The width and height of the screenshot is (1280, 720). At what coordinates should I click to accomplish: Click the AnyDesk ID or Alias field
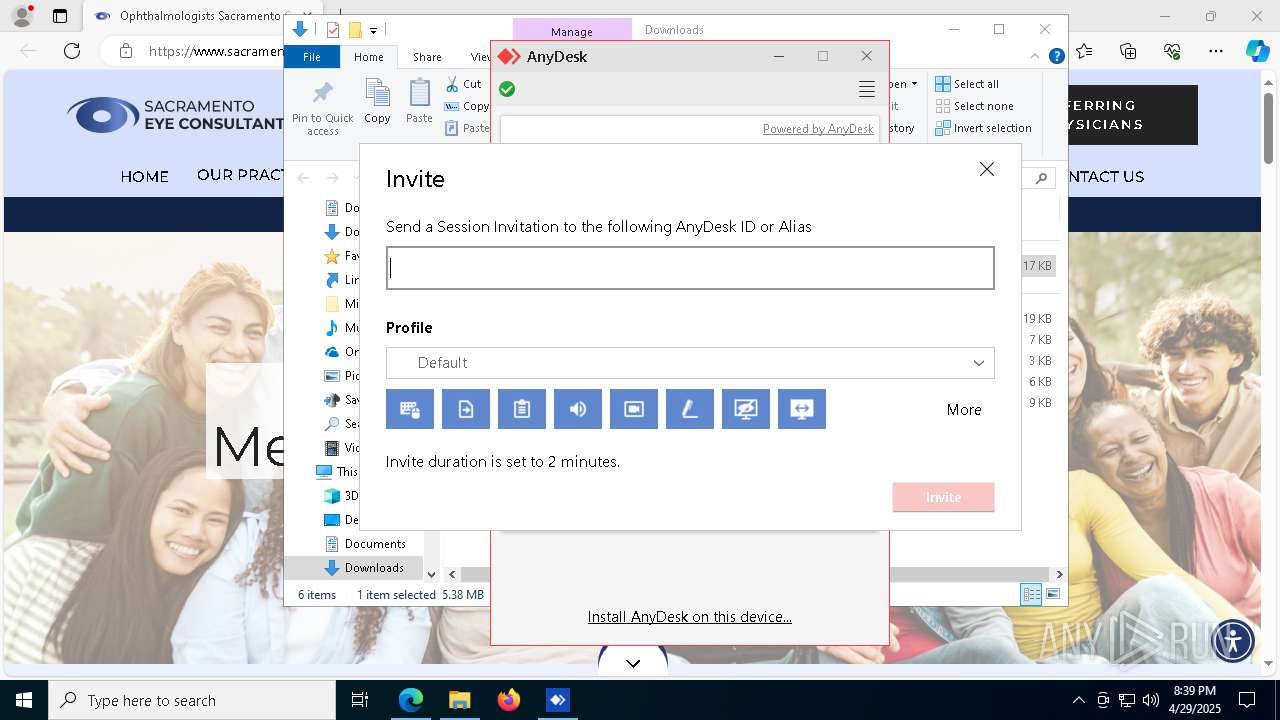[x=690, y=268]
